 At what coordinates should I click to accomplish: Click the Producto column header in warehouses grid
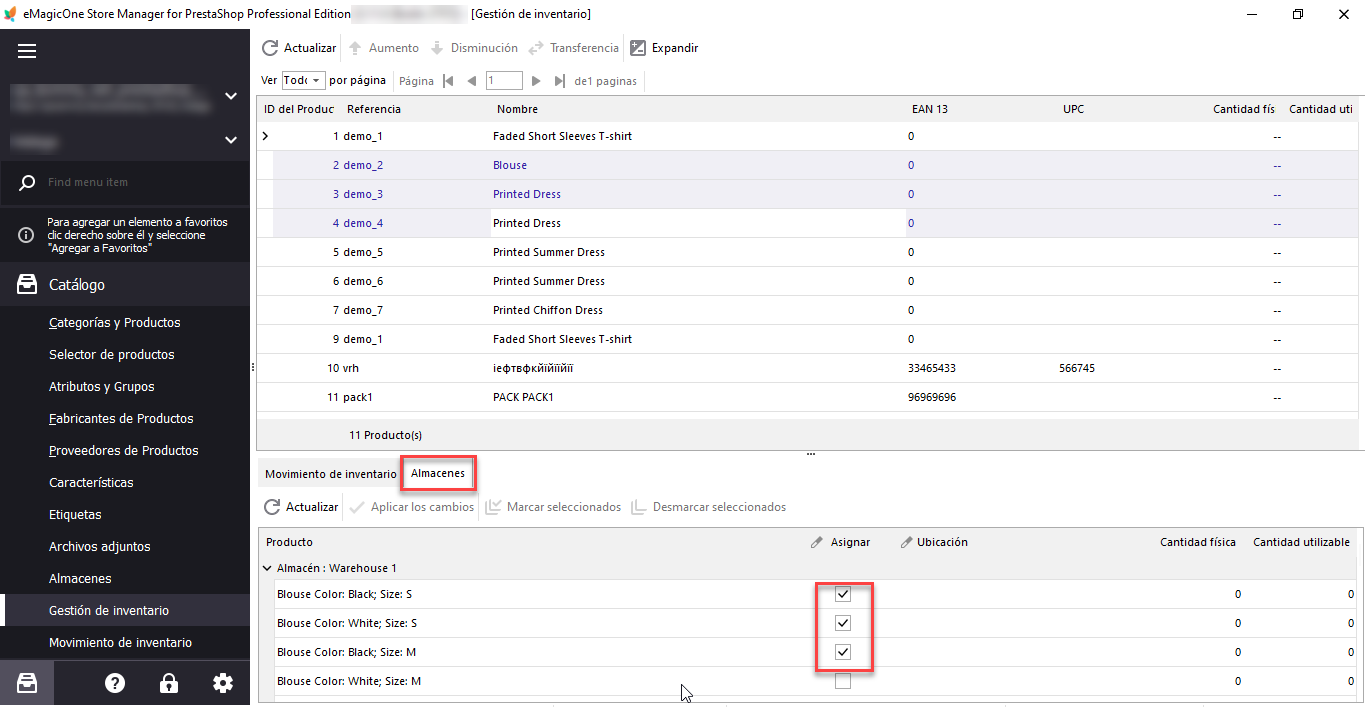[x=289, y=542]
